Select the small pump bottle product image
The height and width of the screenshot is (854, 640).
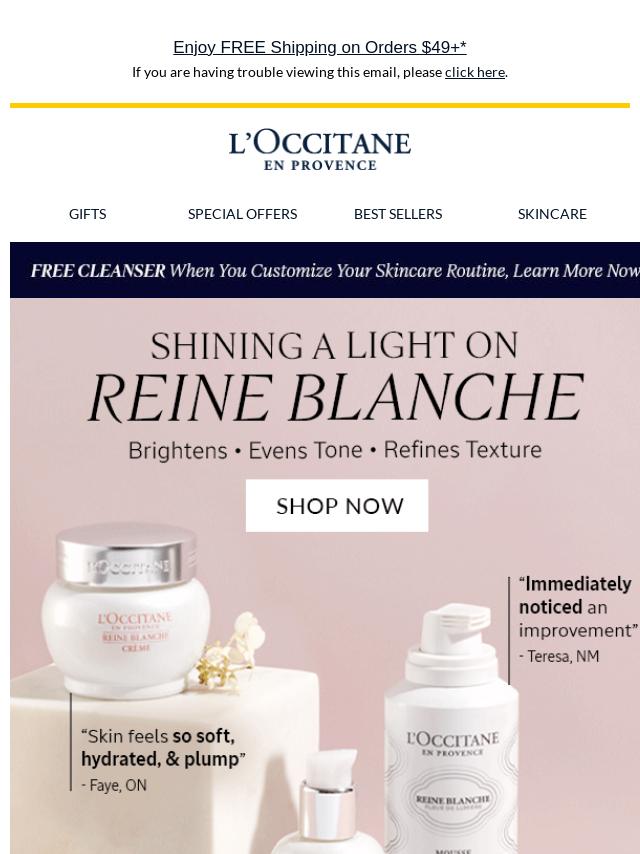point(327,802)
